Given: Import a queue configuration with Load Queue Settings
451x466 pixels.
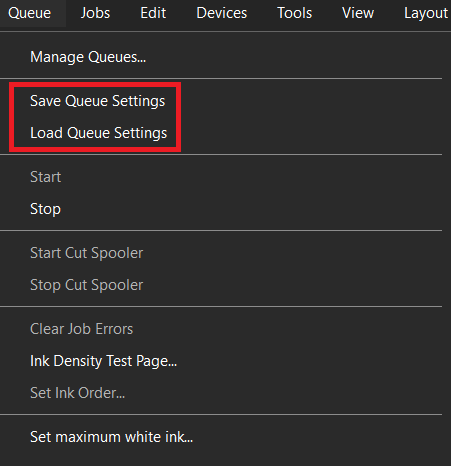Looking at the screenshot, I should click(221, 133).
